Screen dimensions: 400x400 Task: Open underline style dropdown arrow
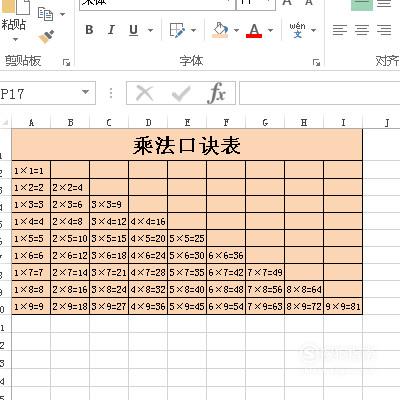(150, 30)
